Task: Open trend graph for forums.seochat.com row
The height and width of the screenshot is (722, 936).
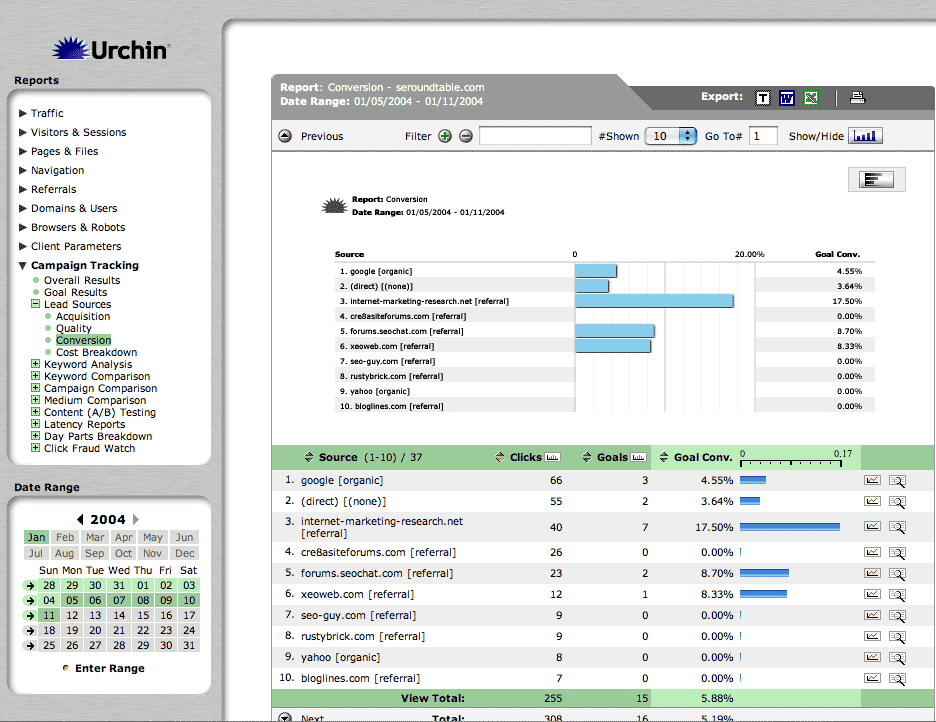Action: 872,573
